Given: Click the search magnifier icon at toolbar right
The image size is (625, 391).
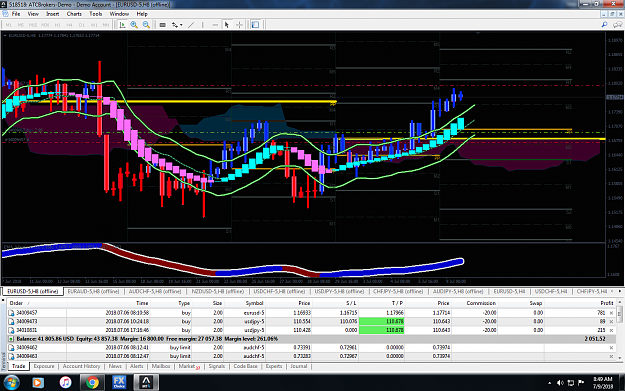Looking at the screenshot, I should tap(604, 25).
